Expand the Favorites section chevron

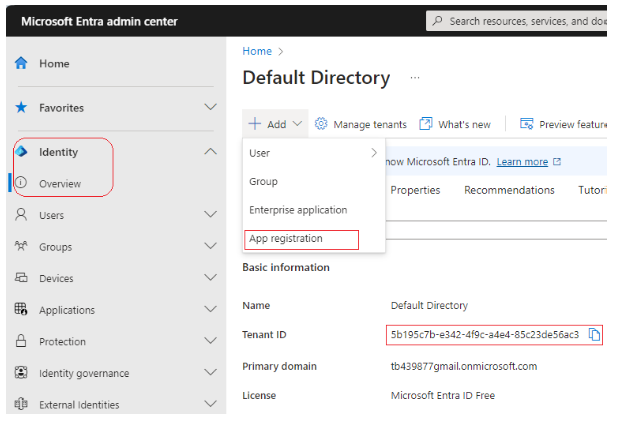(x=210, y=107)
